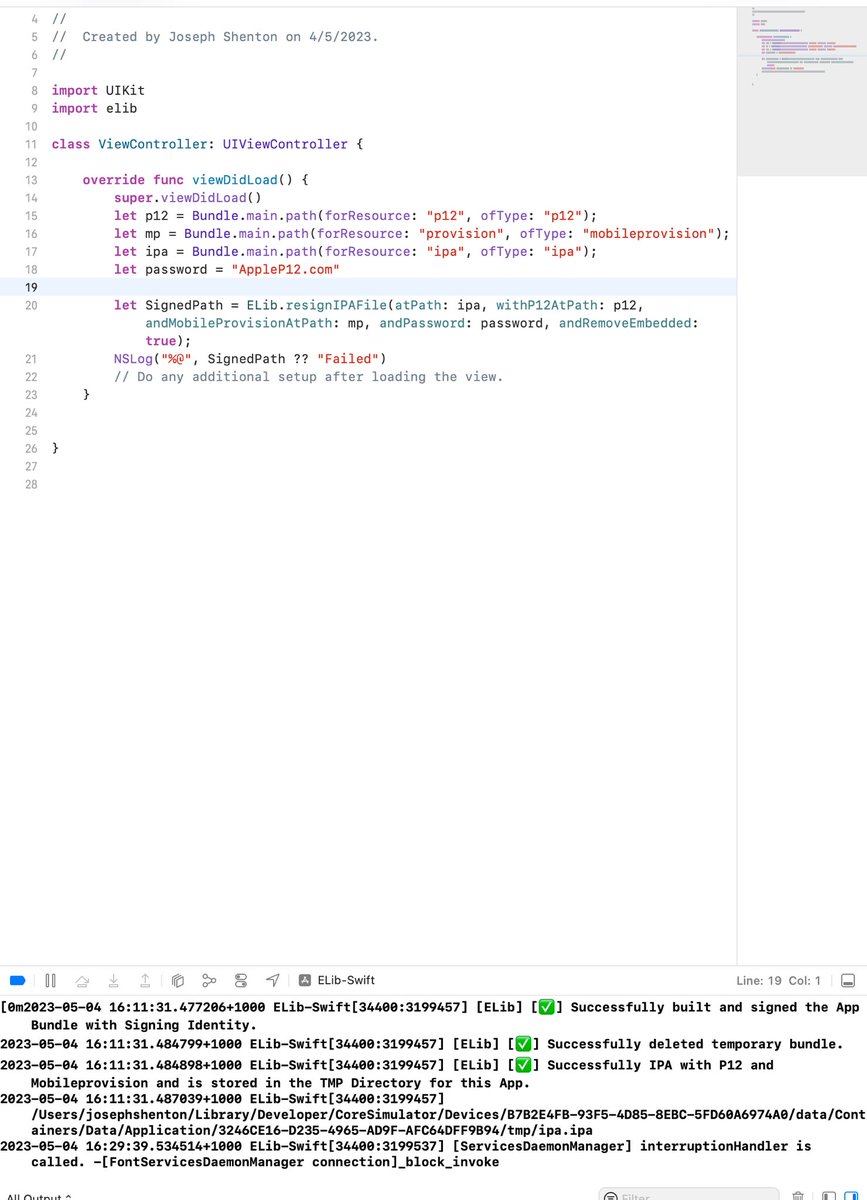
Task: Click the 'NSLog' call on line 21
Action: 133,359
